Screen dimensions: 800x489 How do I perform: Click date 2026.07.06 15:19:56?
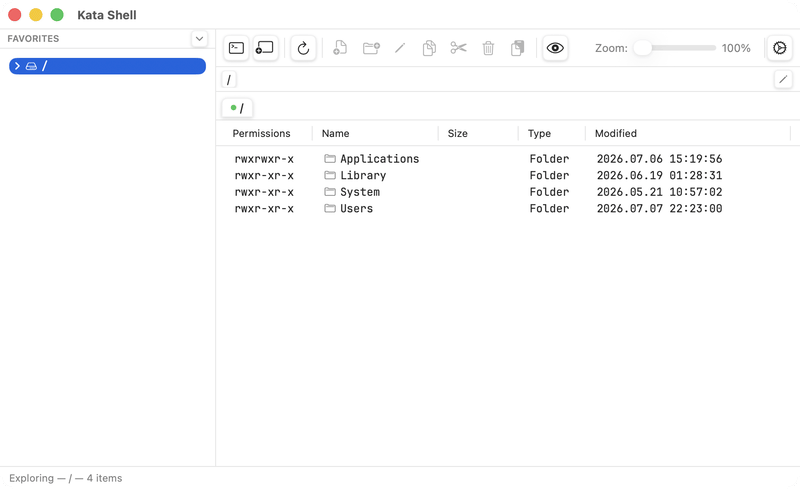click(x=659, y=159)
